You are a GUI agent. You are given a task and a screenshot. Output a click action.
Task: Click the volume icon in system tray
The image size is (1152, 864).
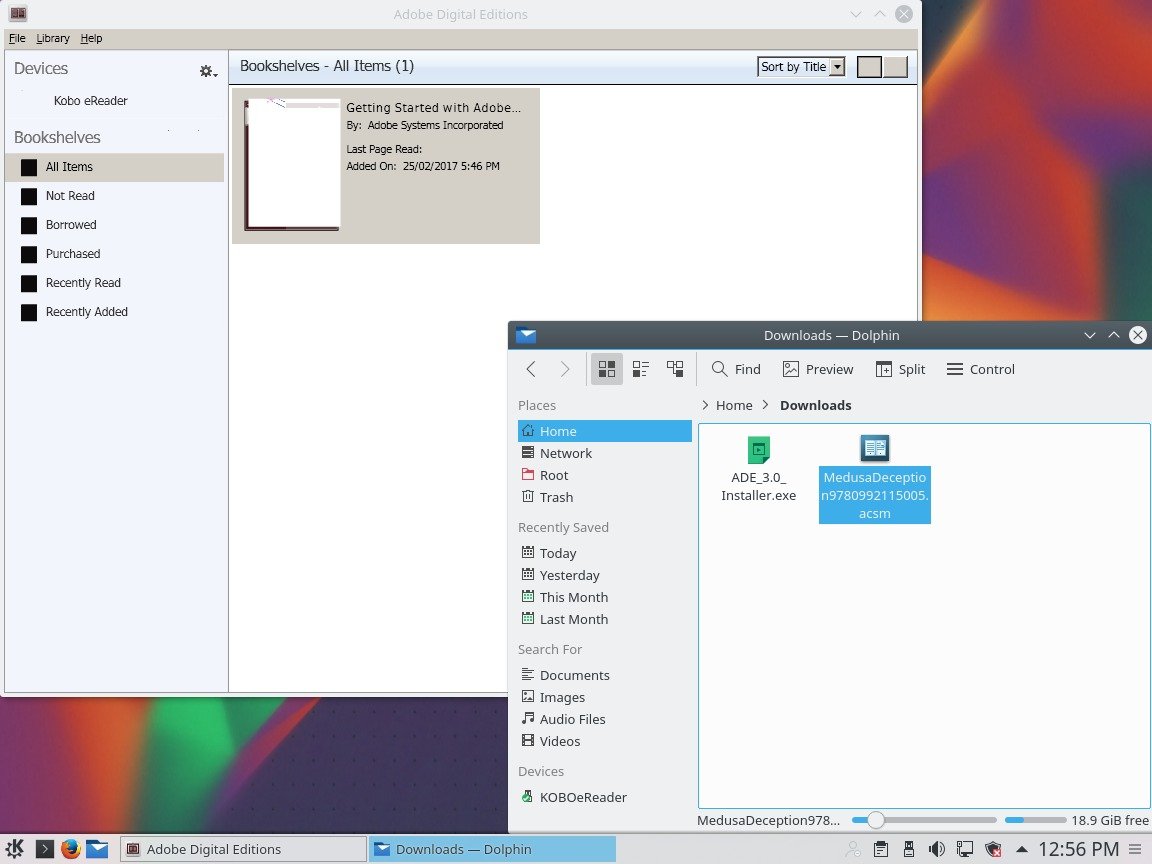coord(937,849)
